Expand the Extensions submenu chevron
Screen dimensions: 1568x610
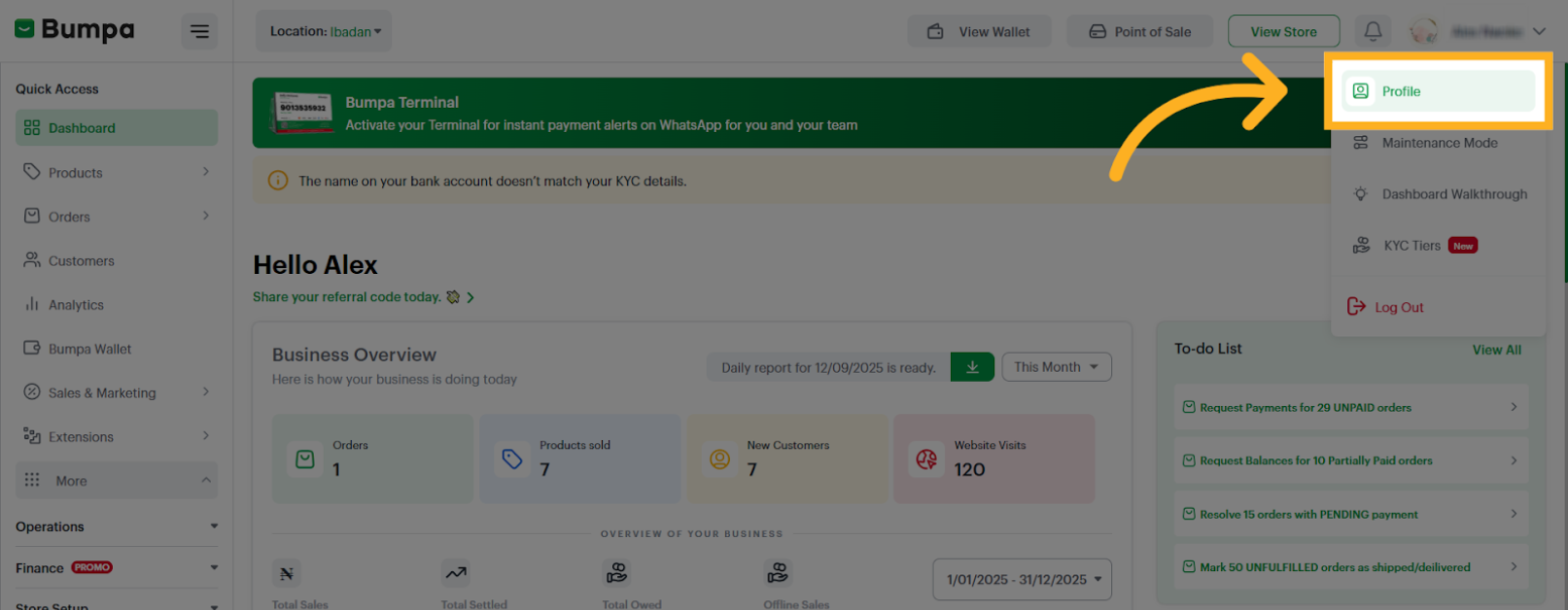[x=206, y=435]
